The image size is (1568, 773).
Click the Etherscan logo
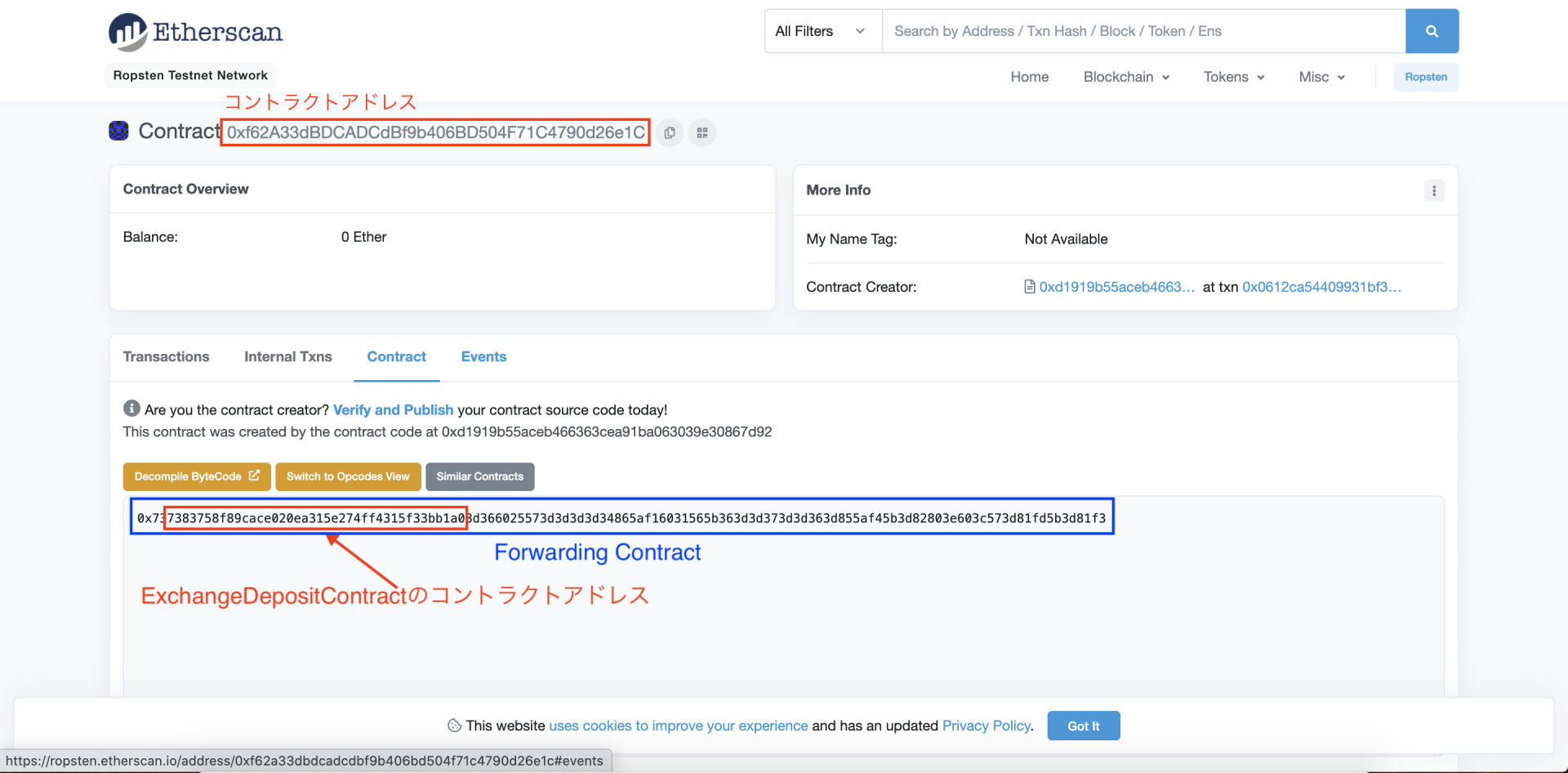[196, 33]
